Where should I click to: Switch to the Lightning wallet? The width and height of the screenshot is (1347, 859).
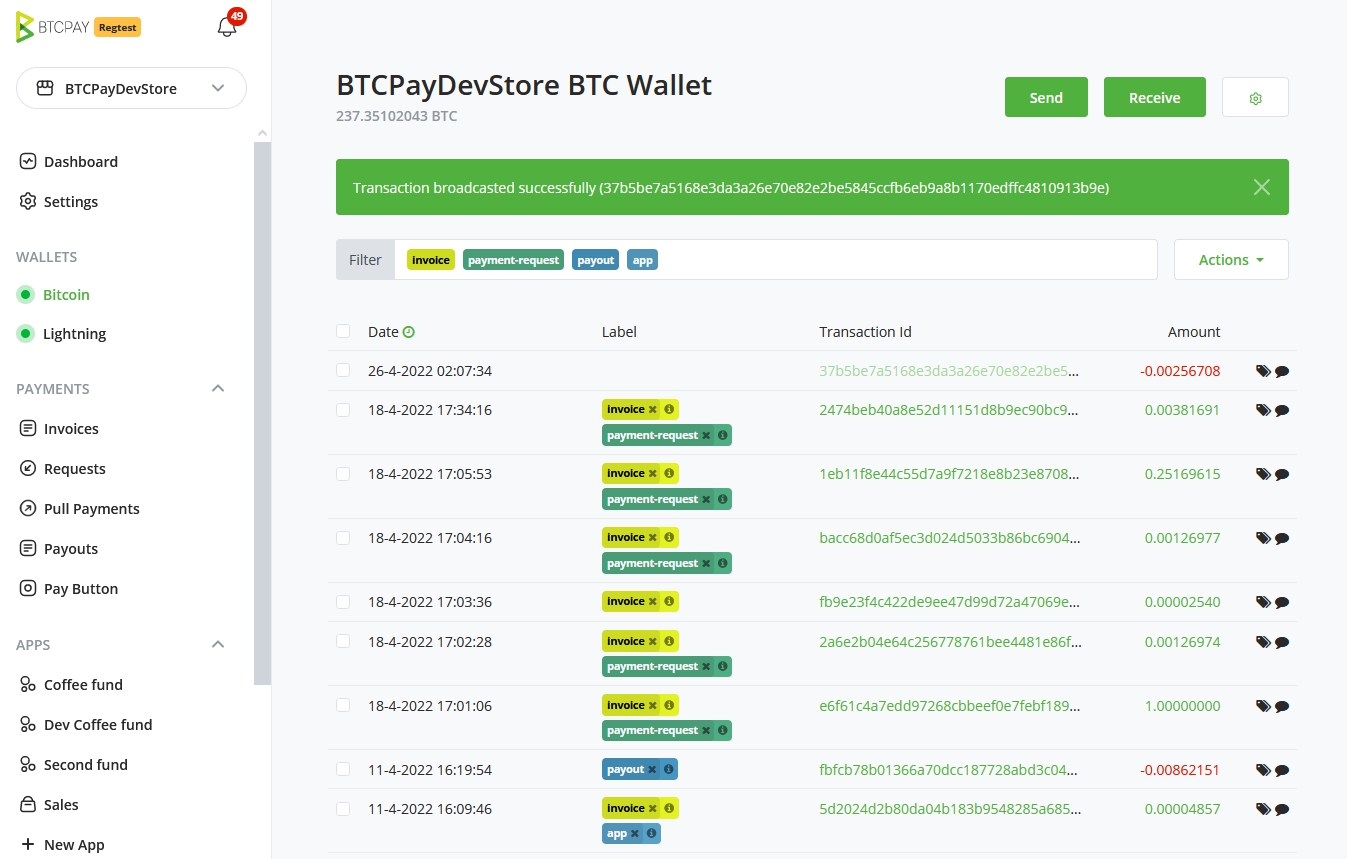(72, 333)
